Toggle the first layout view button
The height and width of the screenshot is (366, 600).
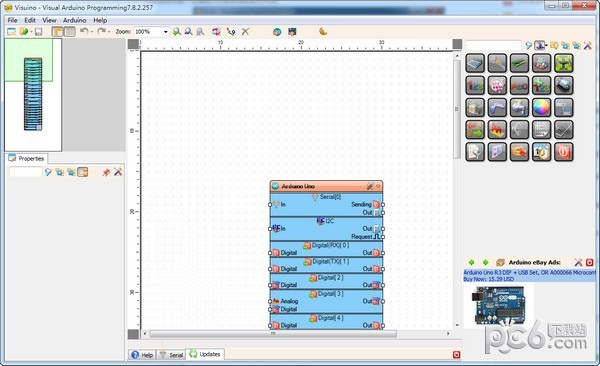tap(57, 32)
